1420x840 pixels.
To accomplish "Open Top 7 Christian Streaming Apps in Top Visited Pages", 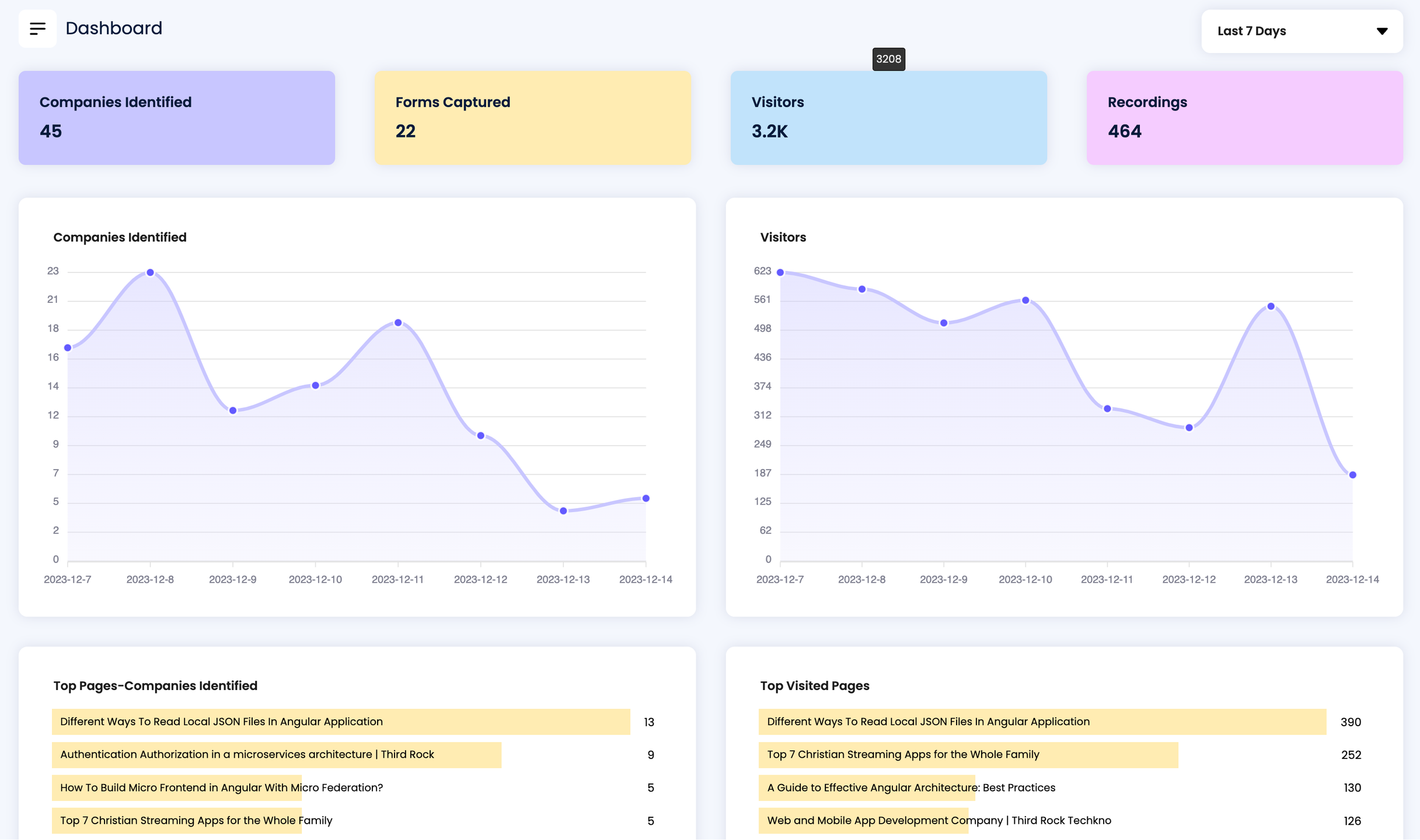I will coord(903,755).
